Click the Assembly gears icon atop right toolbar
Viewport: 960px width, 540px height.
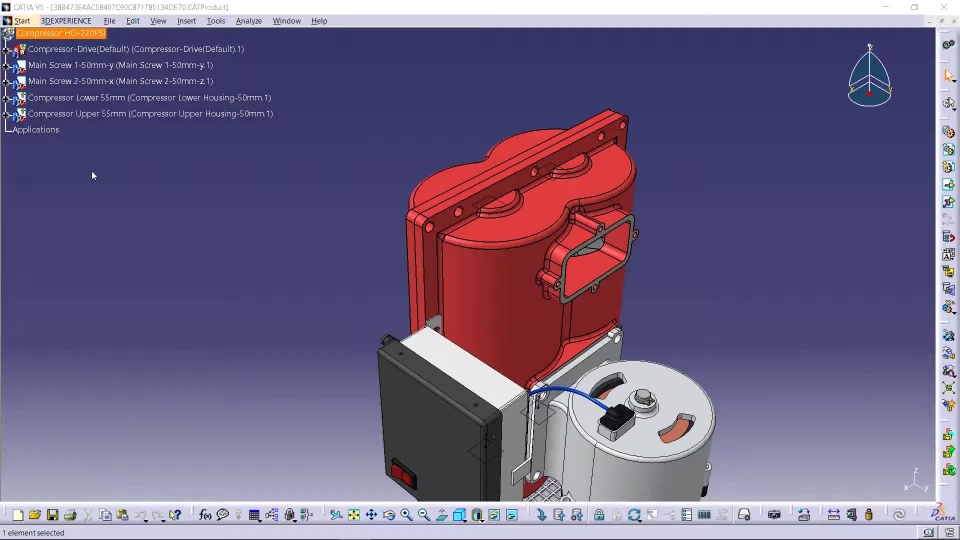(x=949, y=45)
